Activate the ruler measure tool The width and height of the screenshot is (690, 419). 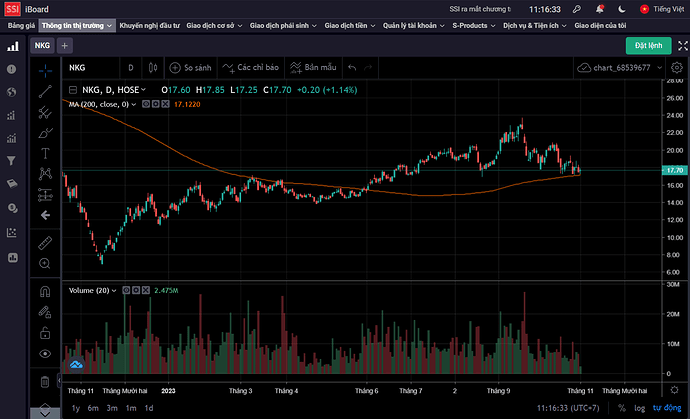click(45, 242)
